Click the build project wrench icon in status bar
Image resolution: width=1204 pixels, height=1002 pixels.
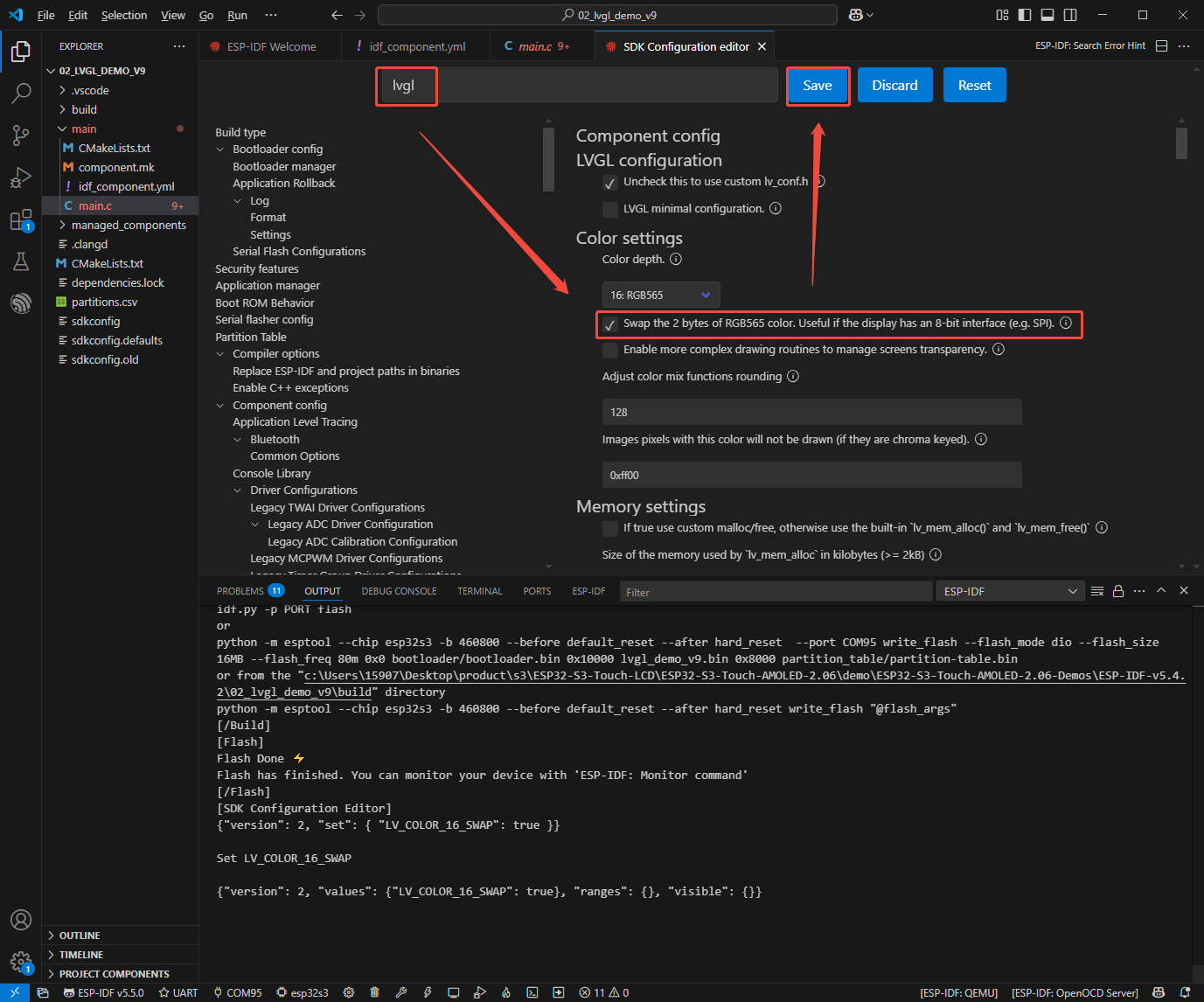tap(400, 992)
